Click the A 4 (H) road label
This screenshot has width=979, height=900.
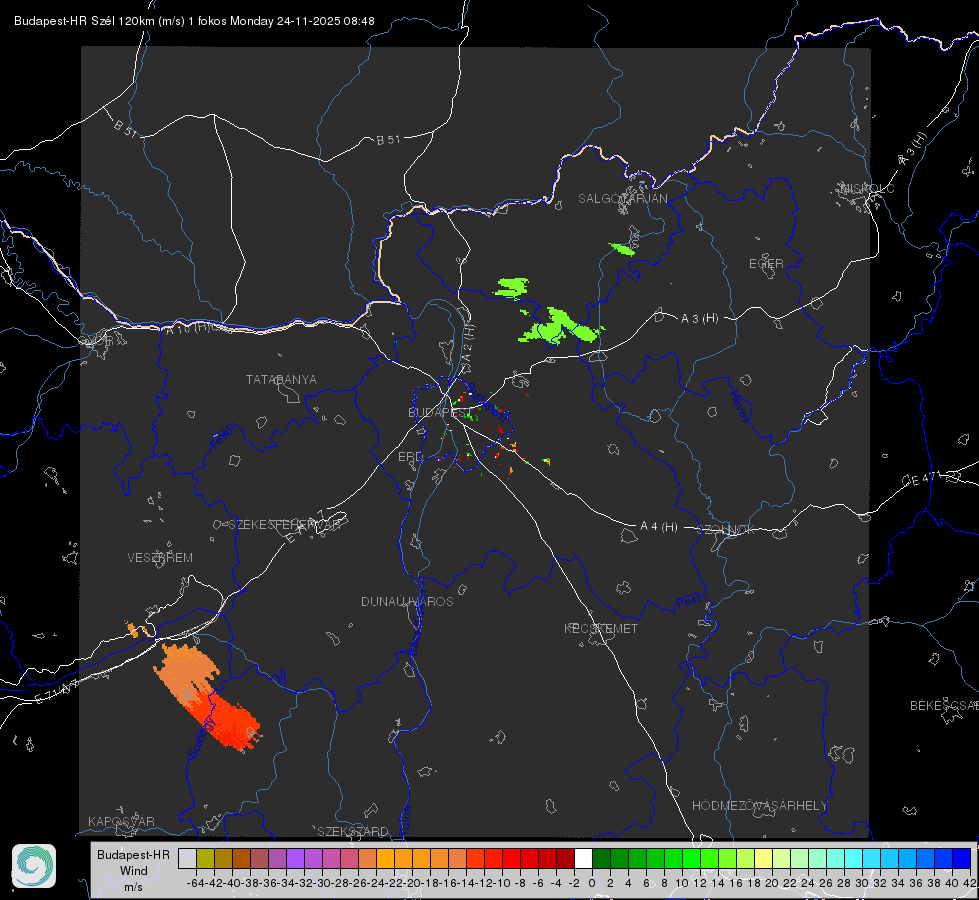click(659, 527)
